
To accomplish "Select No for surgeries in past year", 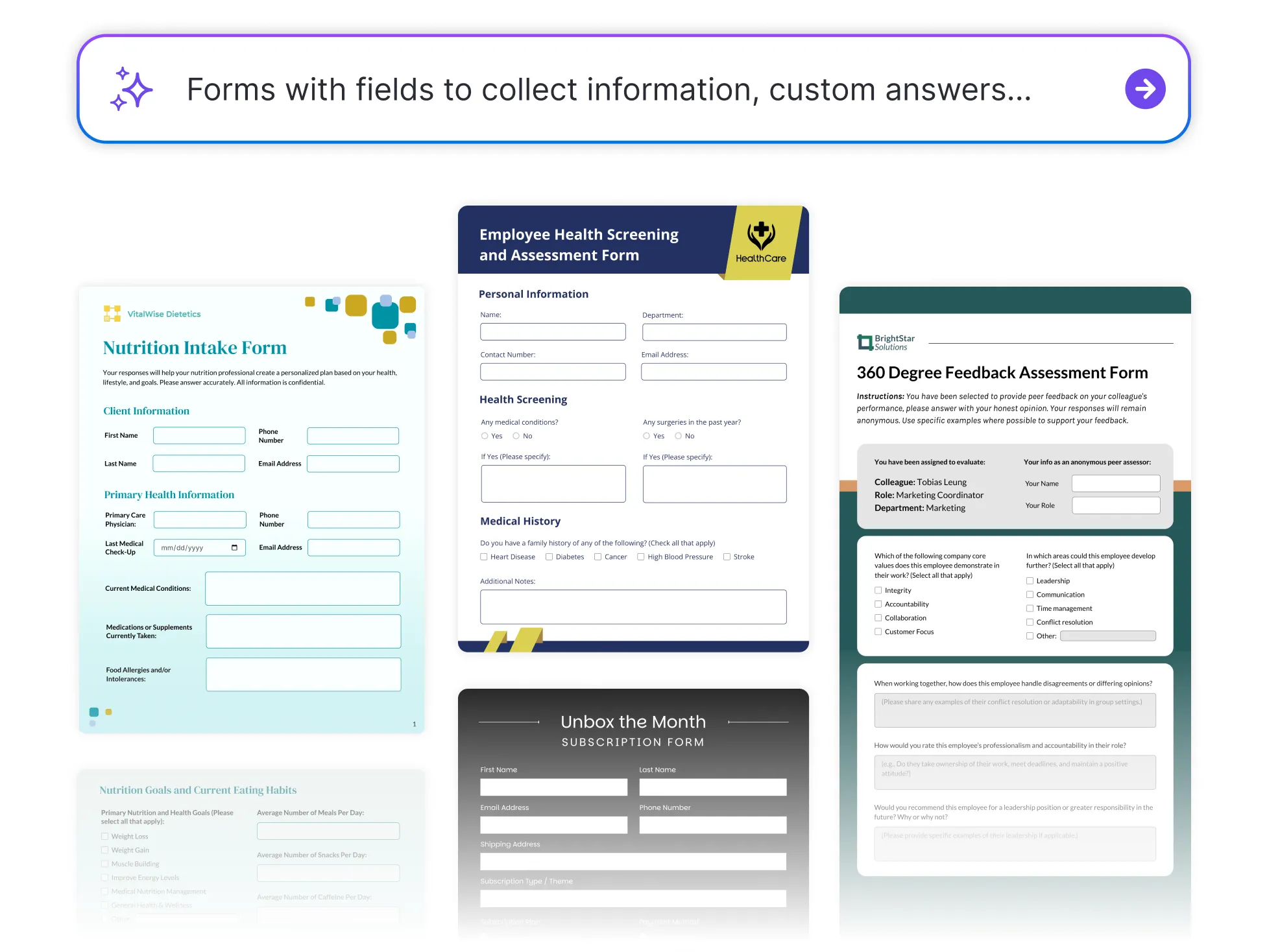I will [x=678, y=436].
